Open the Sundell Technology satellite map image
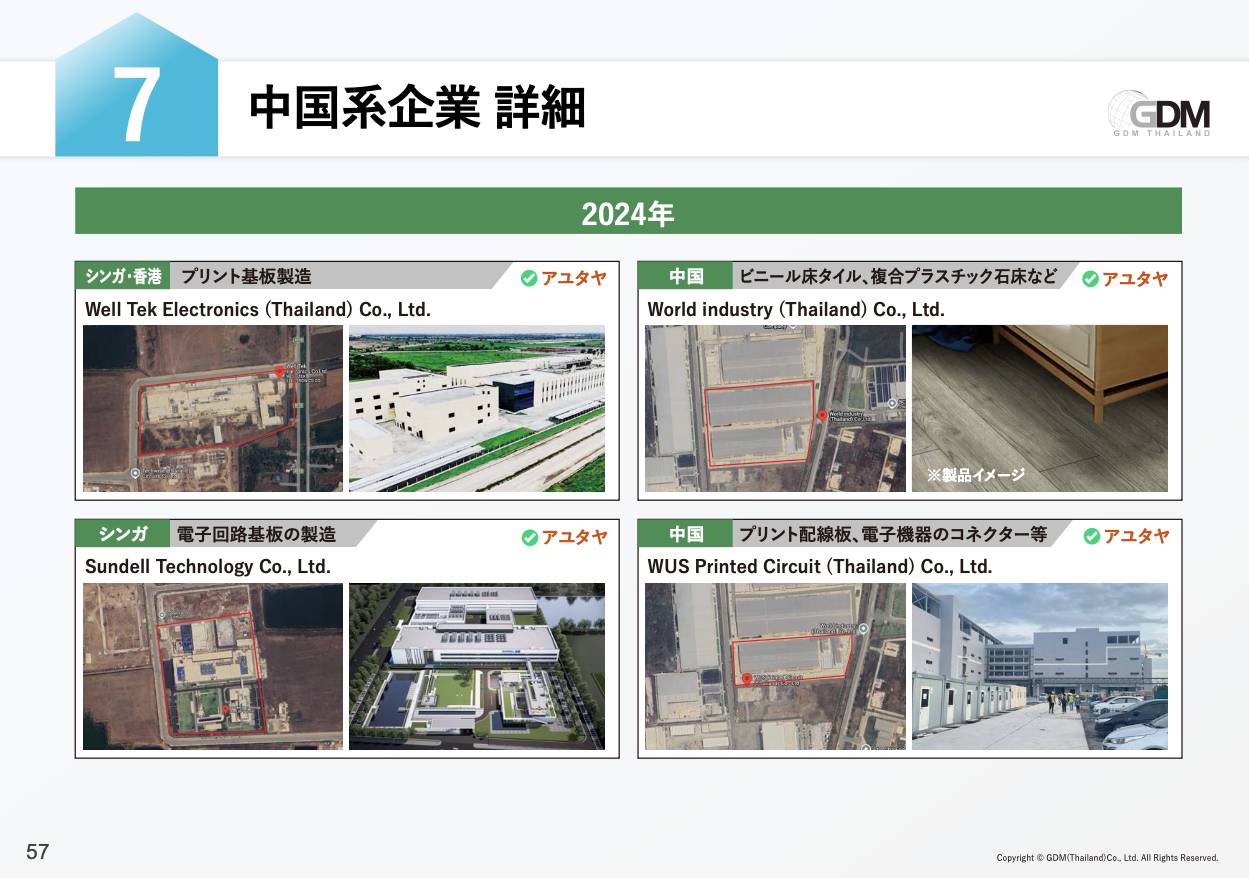This screenshot has width=1249, height=878. click(213, 667)
